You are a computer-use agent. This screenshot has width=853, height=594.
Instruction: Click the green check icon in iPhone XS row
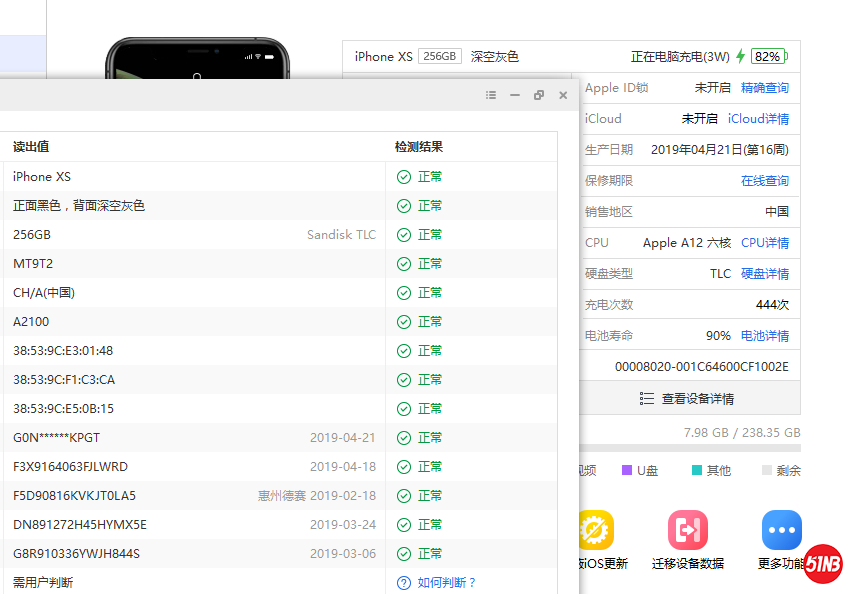pyautogui.click(x=403, y=177)
